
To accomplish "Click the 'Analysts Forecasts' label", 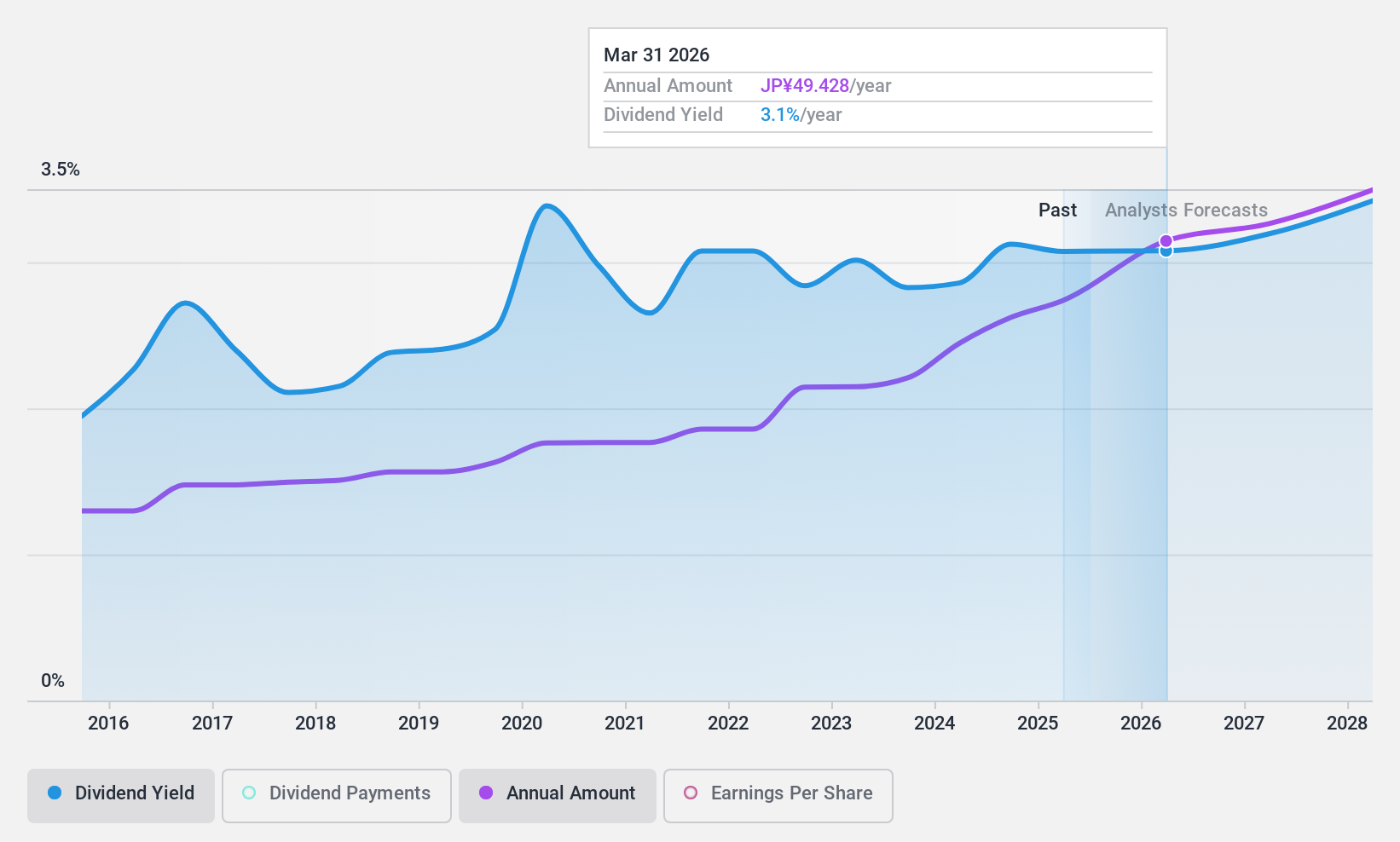I will pos(1186,210).
